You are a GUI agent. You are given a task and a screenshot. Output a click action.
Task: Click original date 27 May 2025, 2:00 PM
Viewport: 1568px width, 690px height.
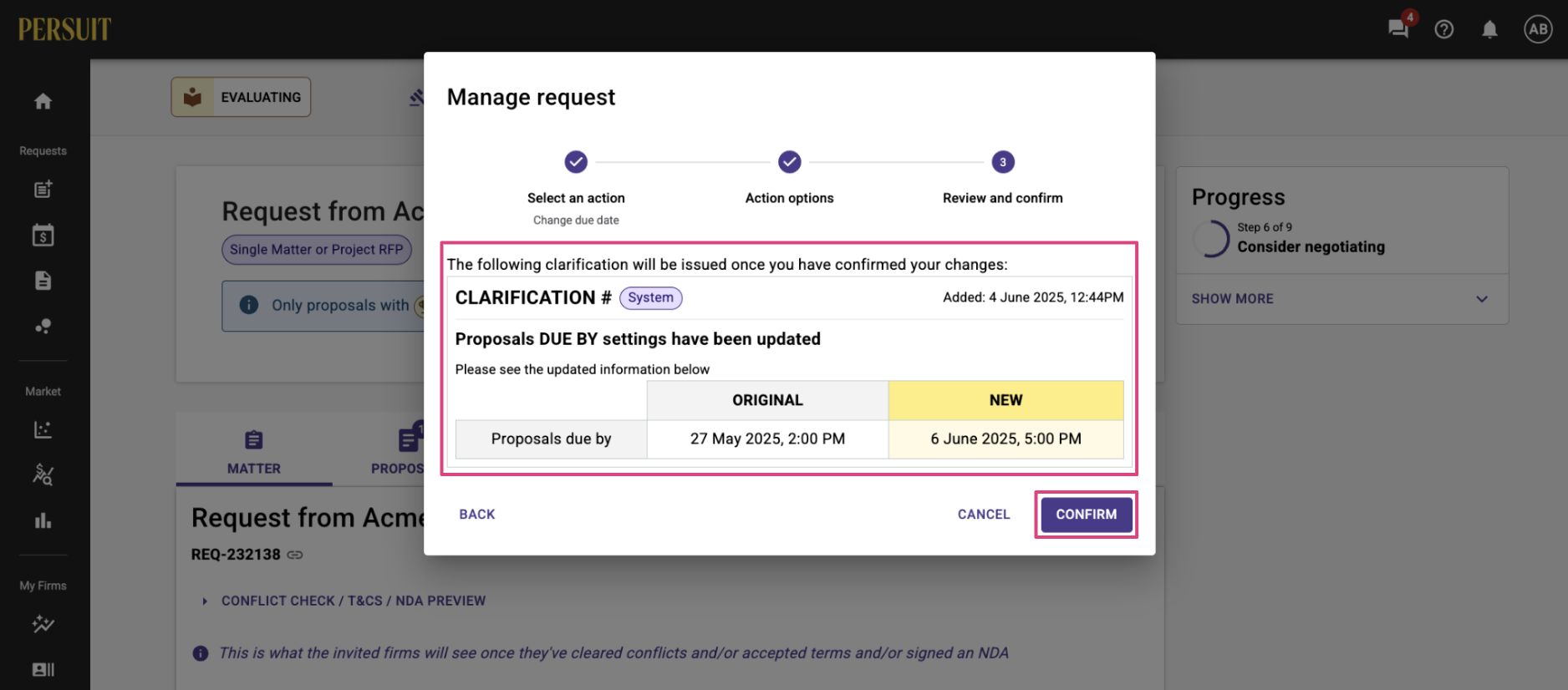tap(767, 439)
